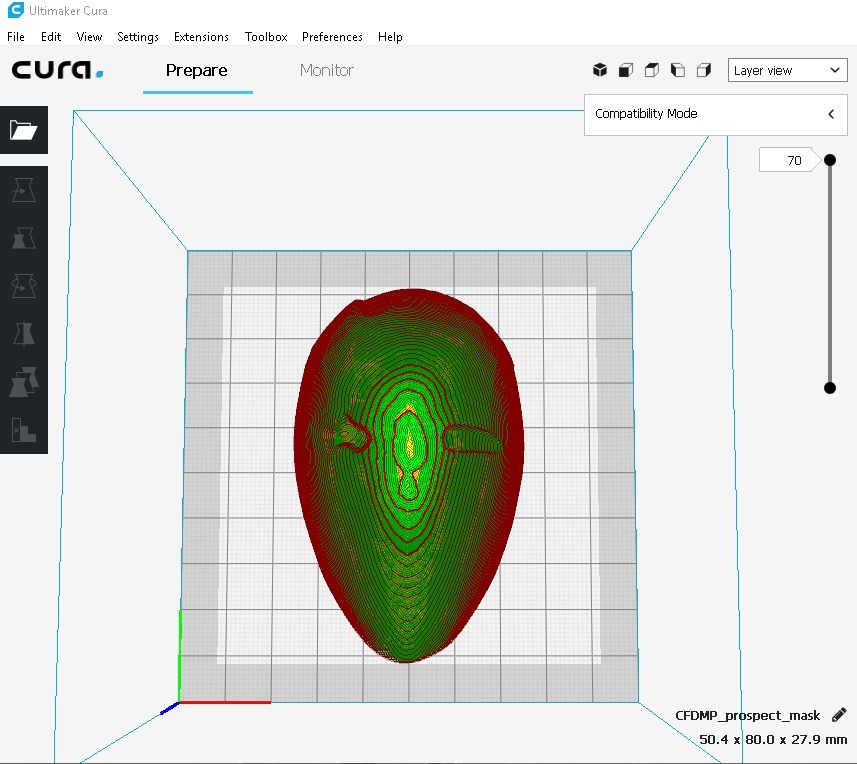
Task: Open the Extensions menu
Action: (201, 37)
